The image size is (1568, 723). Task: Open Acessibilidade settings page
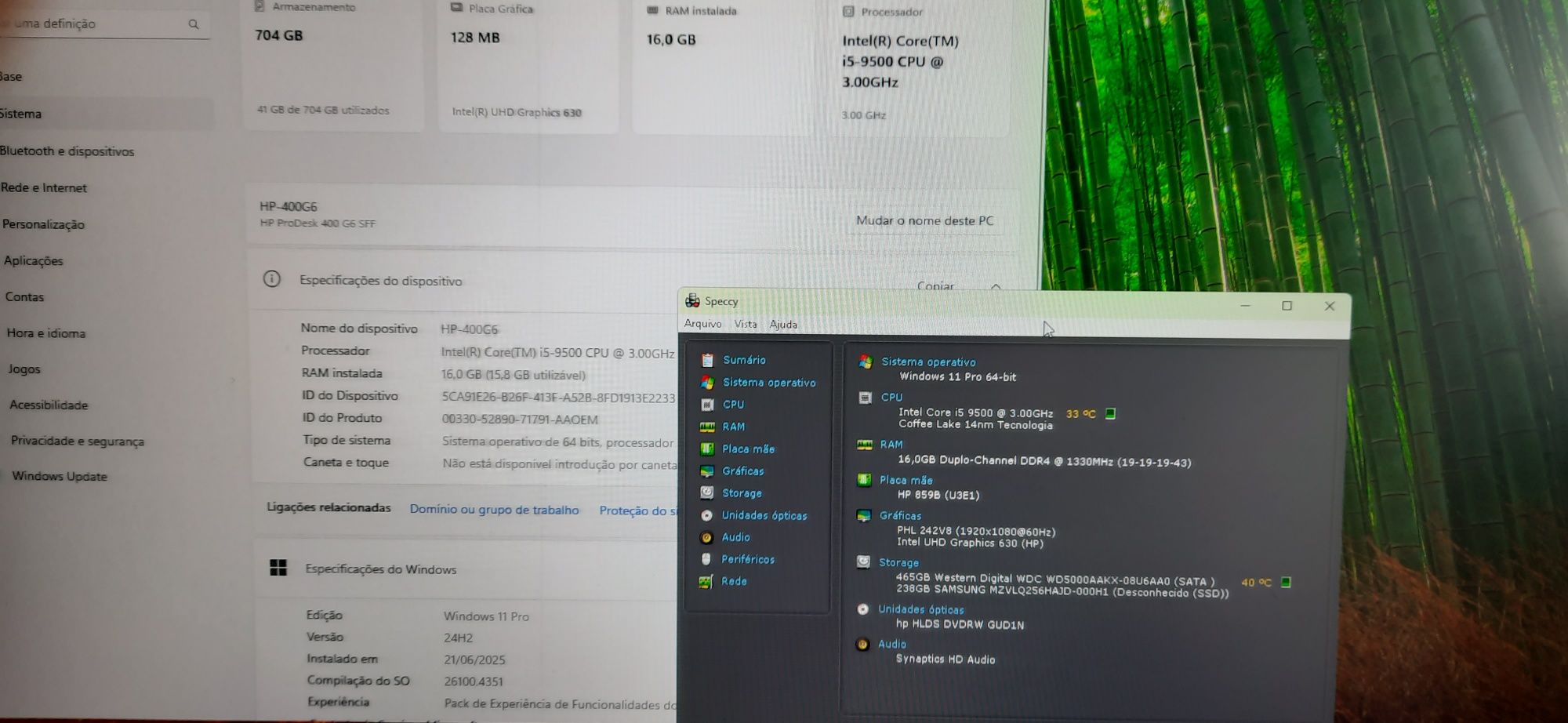(x=49, y=405)
